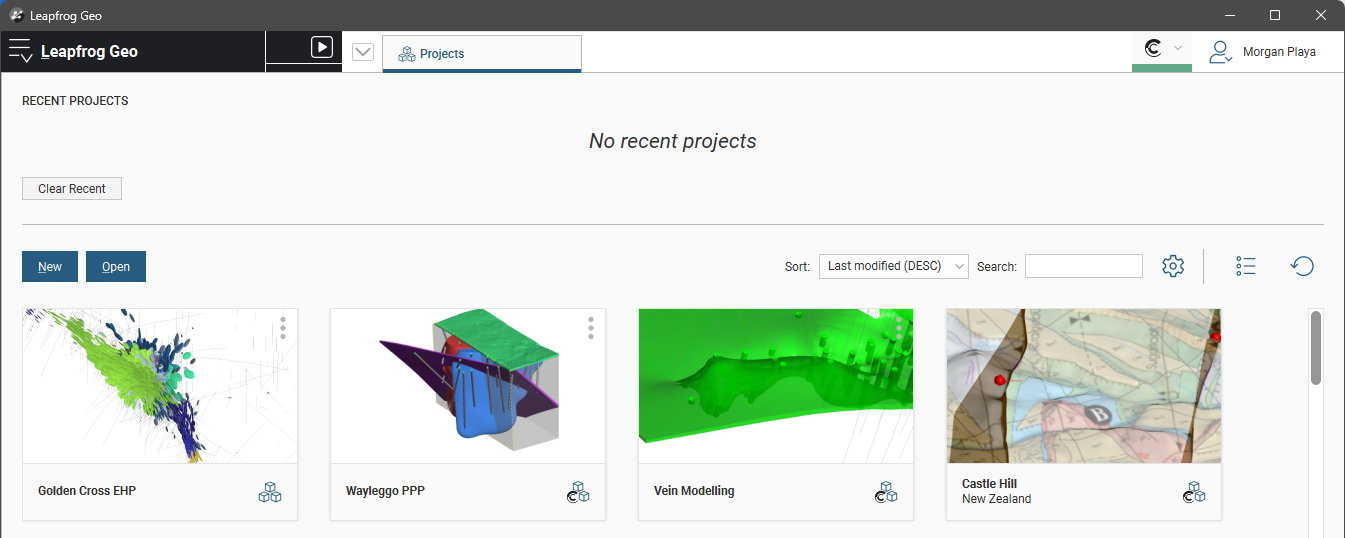The image size is (1345, 538).
Task: Open Morgan Playa user account menu
Action: tap(1262, 52)
